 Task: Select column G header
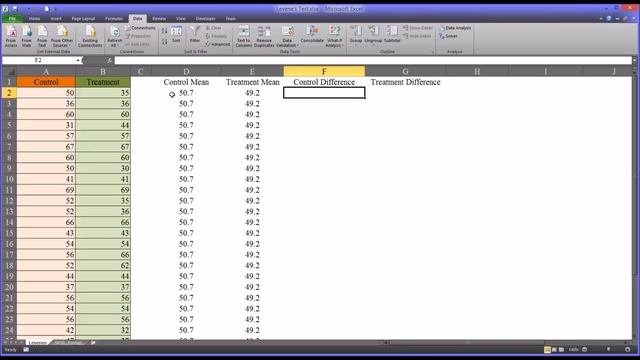coord(405,71)
